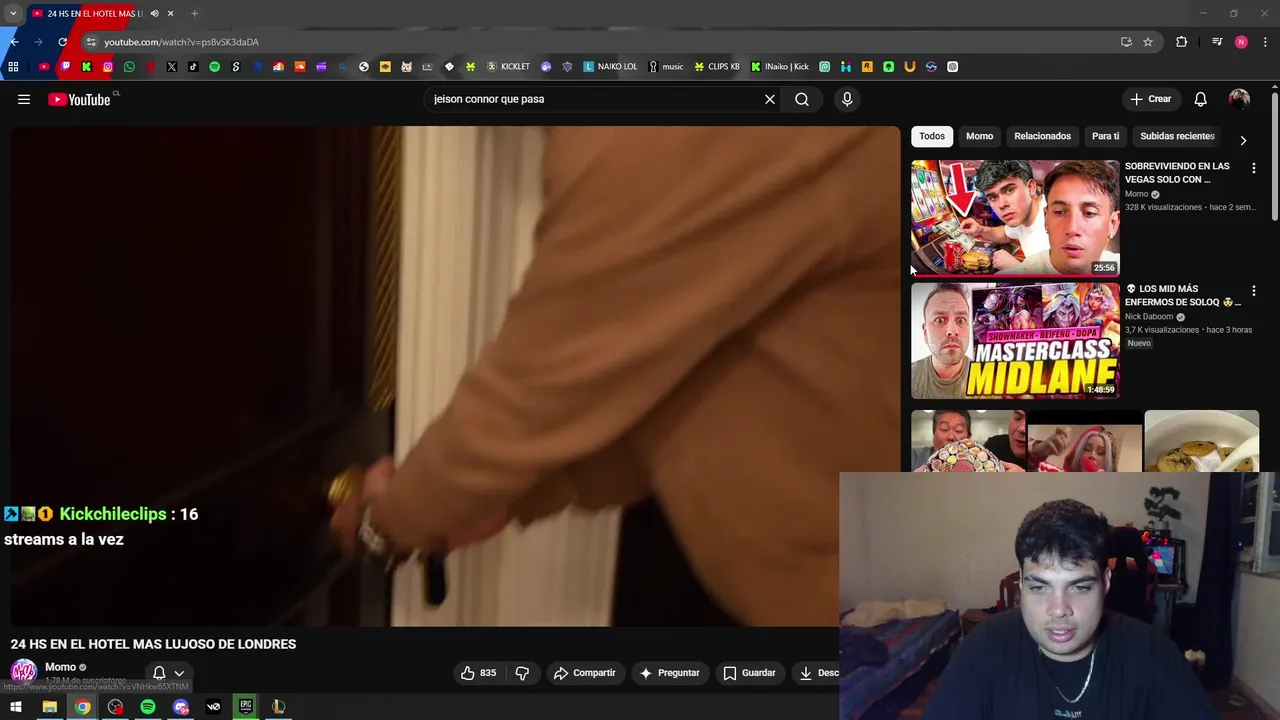Open the X (Twitter) bookmark
The height and width of the screenshot is (720, 1280).
[172, 67]
